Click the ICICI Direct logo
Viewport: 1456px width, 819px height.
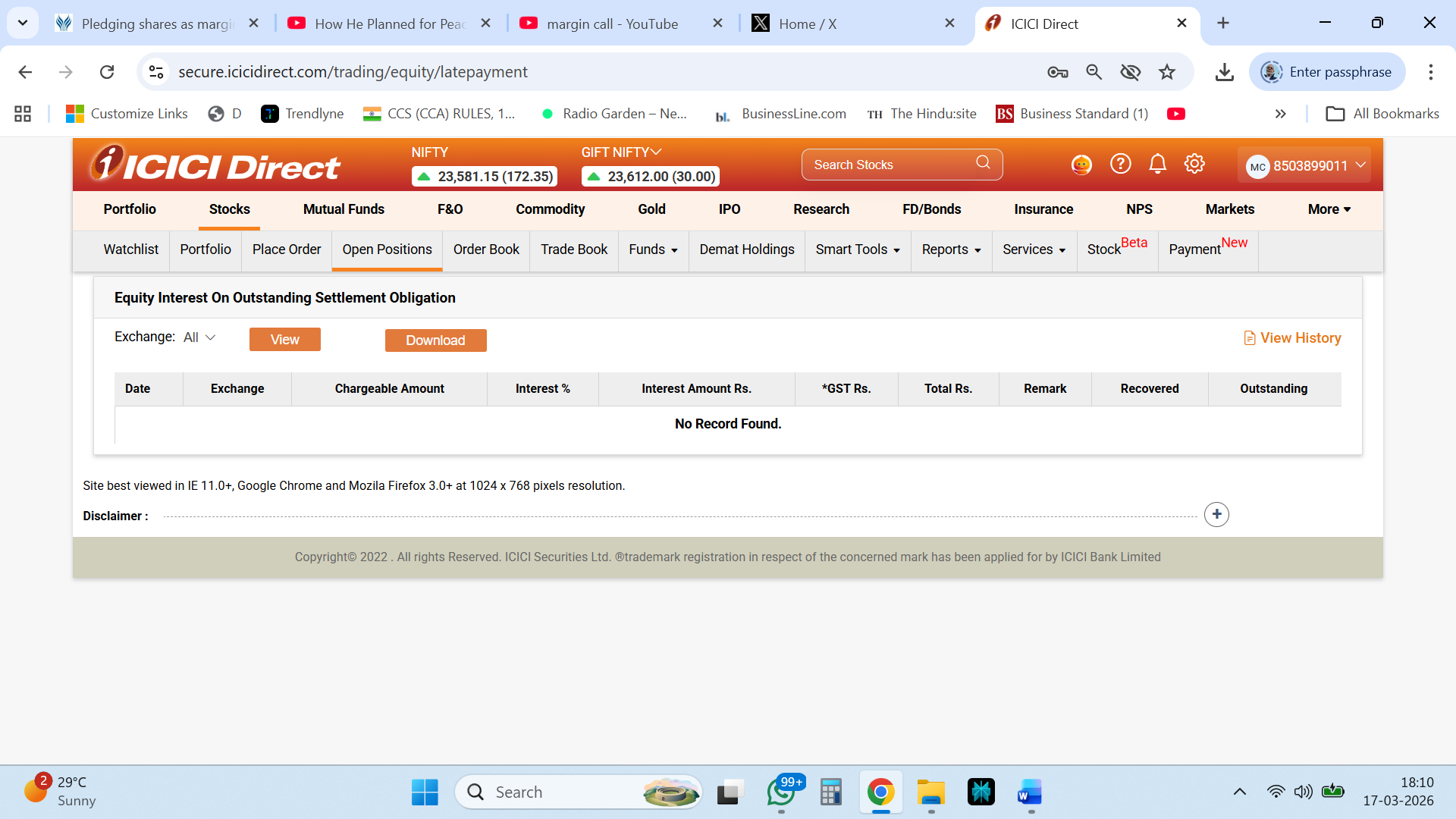(x=215, y=165)
